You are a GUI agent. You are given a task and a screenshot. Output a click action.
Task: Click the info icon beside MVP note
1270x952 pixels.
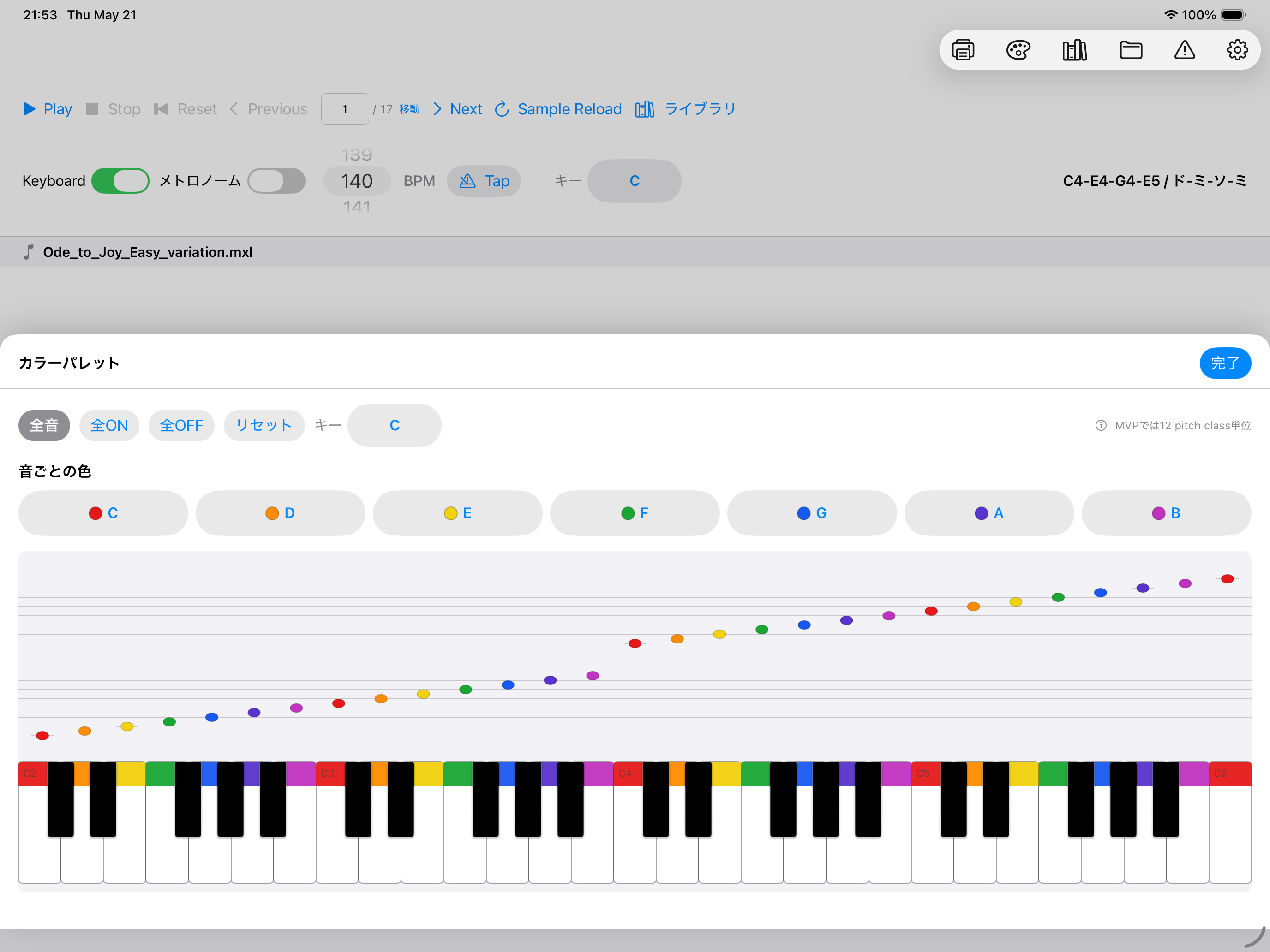click(1101, 425)
